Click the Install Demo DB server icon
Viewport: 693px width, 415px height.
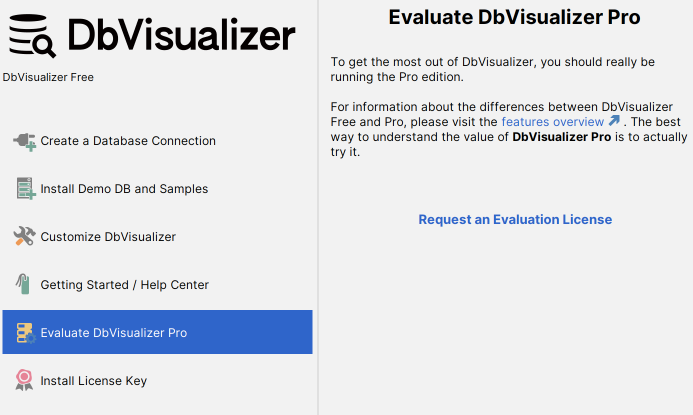pyautogui.click(x=24, y=189)
